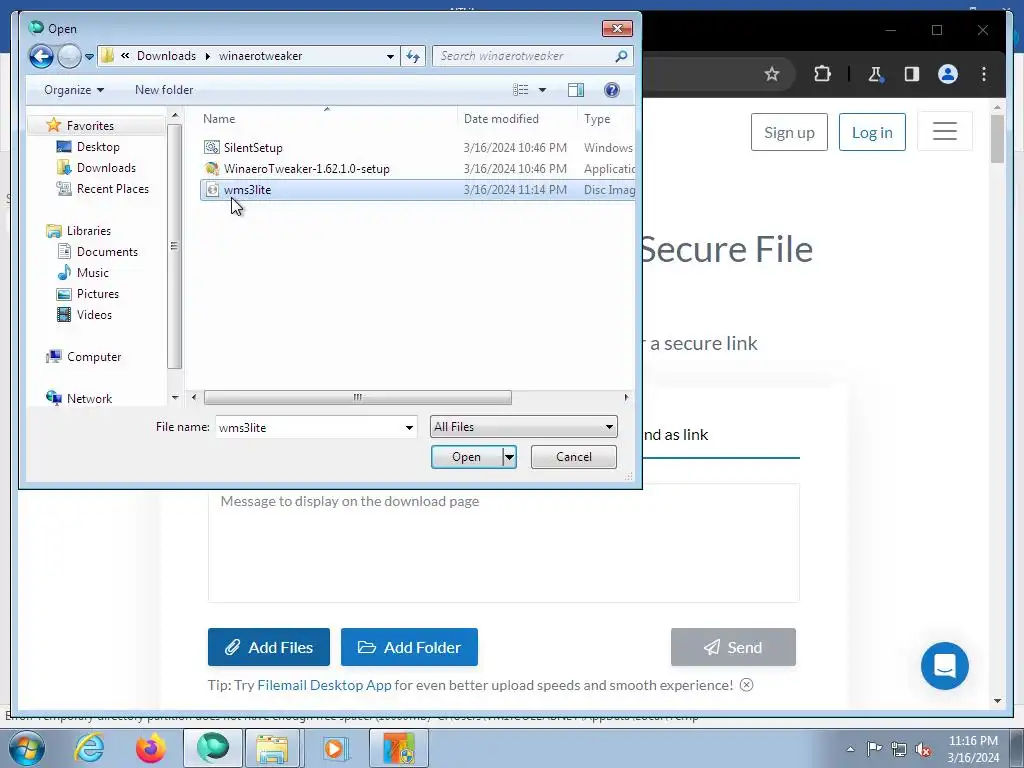Open Recent Places in the sidebar
The image size is (1024, 768).
point(112,189)
